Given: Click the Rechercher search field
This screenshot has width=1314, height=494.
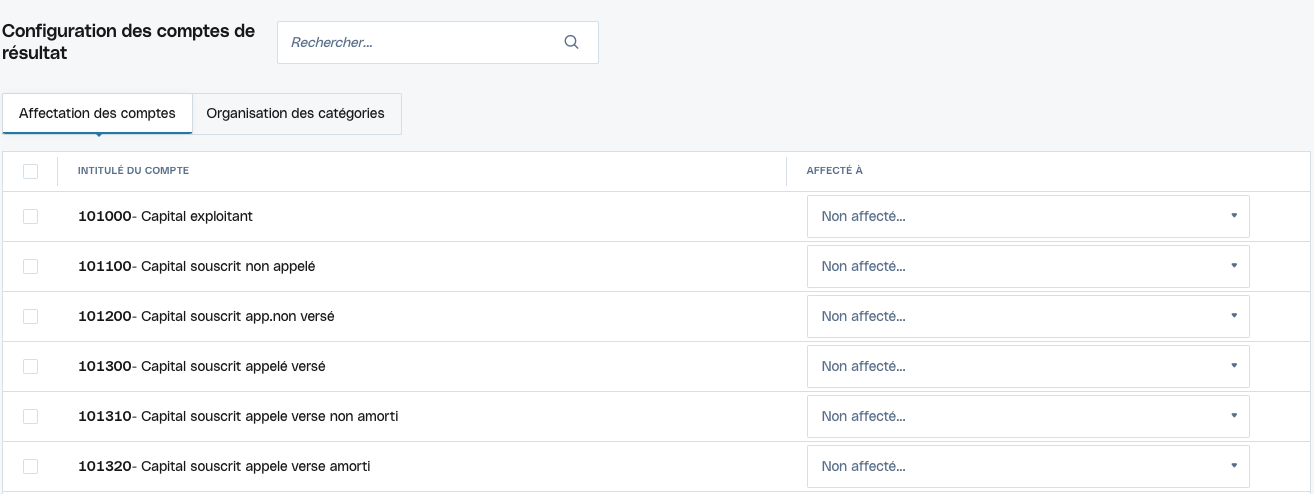Looking at the screenshot, I should [420, 43].
